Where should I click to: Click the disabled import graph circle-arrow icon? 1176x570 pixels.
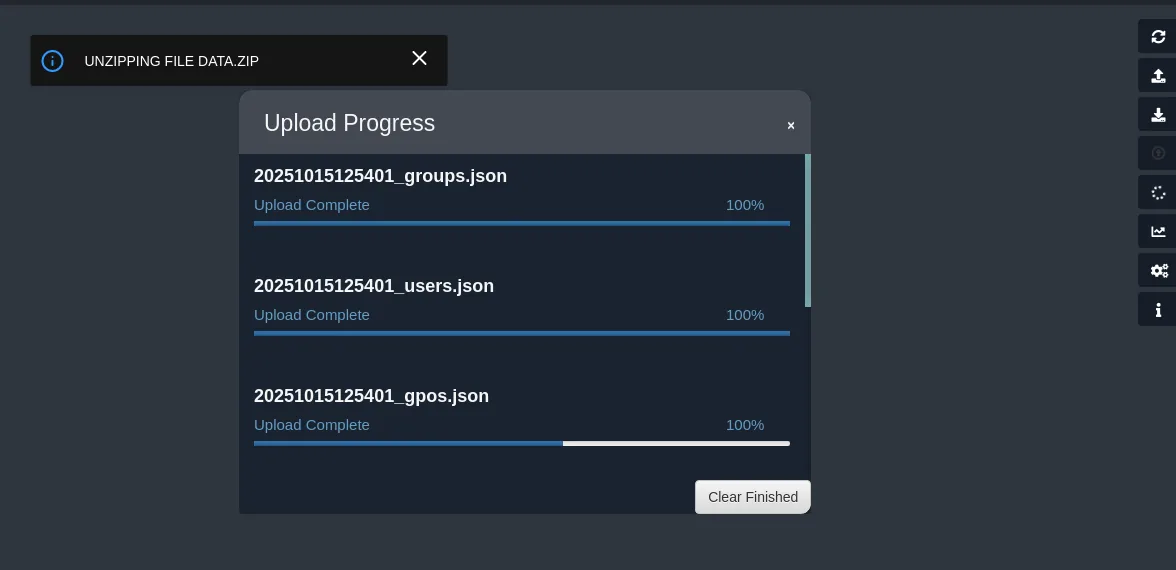[x=1158, y=153]
